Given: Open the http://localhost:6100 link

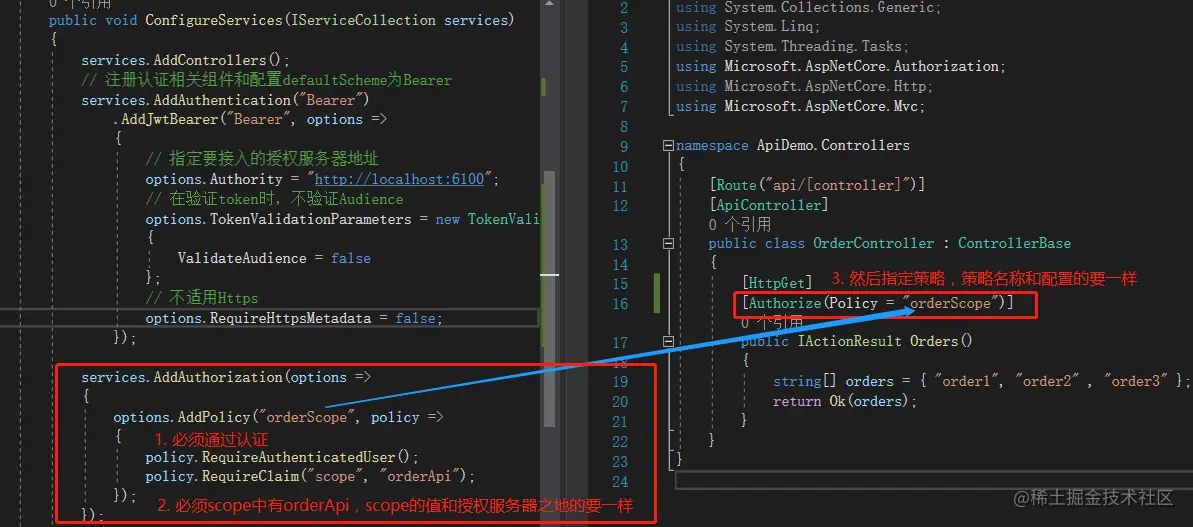Looking at the screenshot, I should point(399,179).
